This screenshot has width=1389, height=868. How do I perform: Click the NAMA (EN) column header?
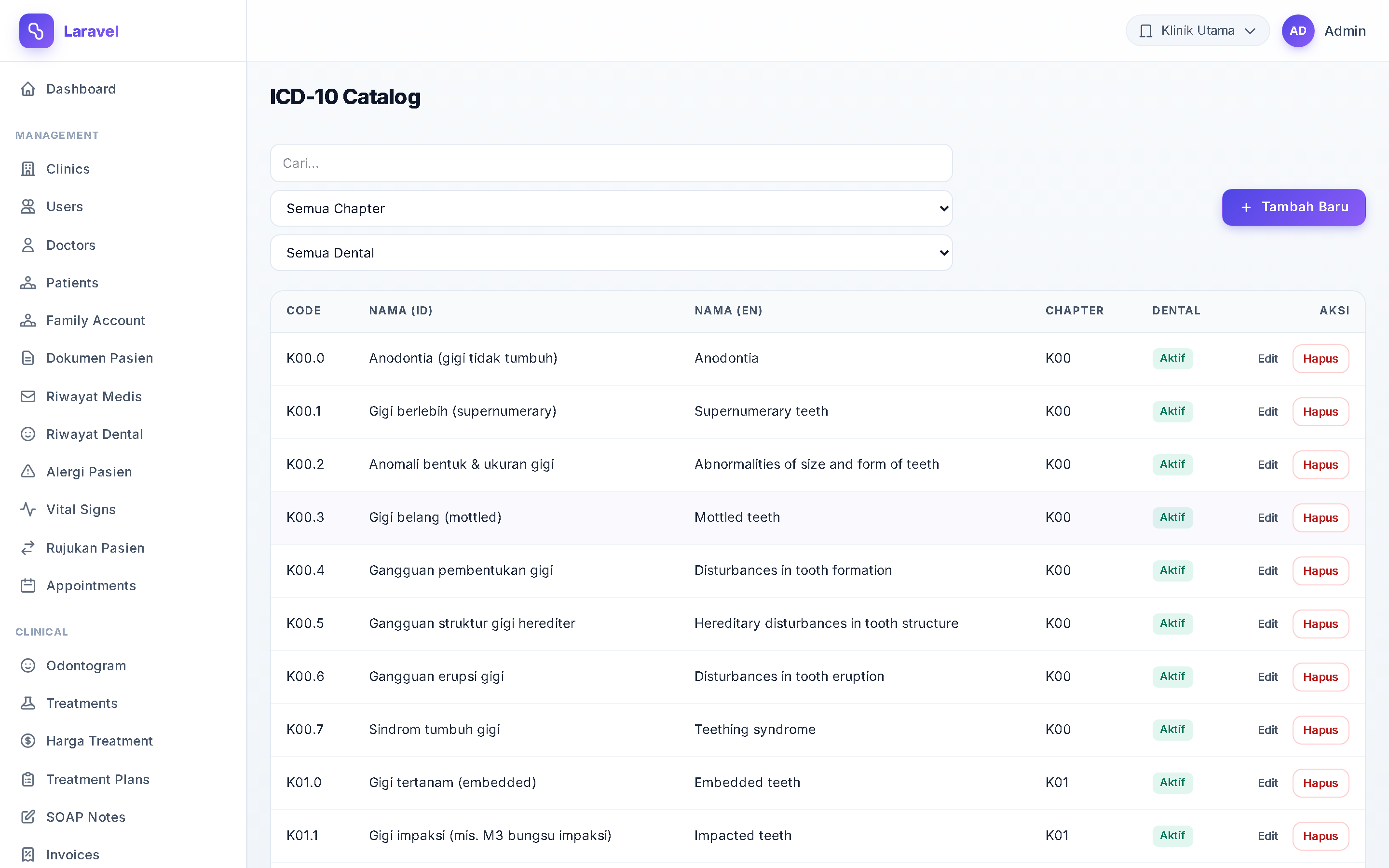728,311
